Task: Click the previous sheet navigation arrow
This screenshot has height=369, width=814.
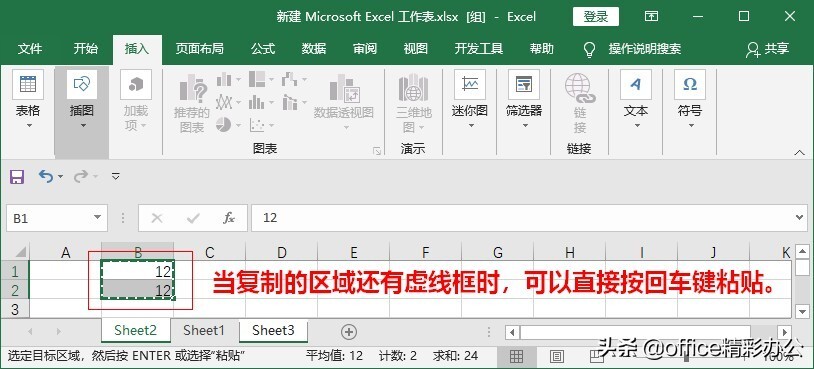Action: click(31, 331)
